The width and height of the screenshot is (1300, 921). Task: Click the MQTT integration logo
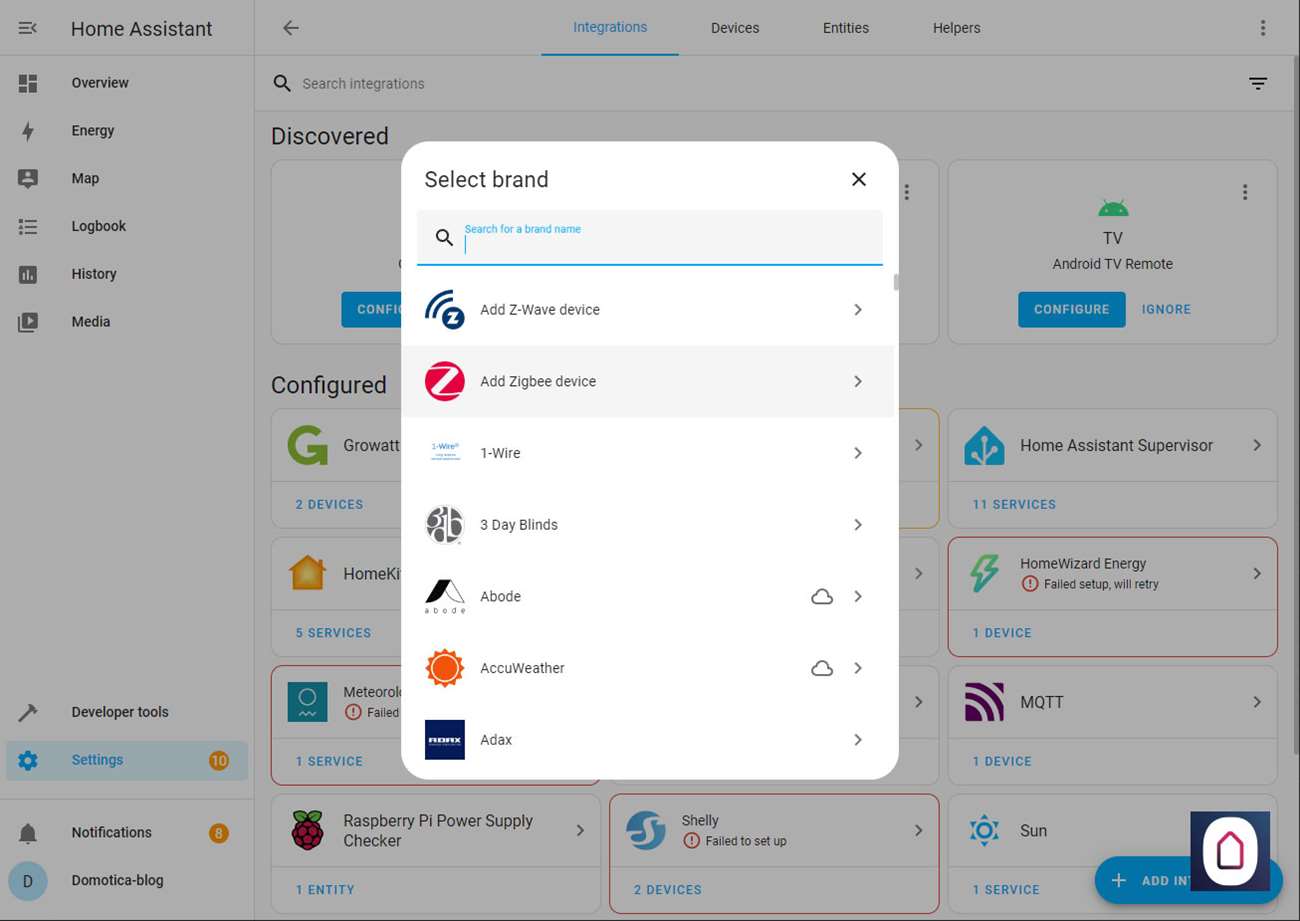(984, 702)
